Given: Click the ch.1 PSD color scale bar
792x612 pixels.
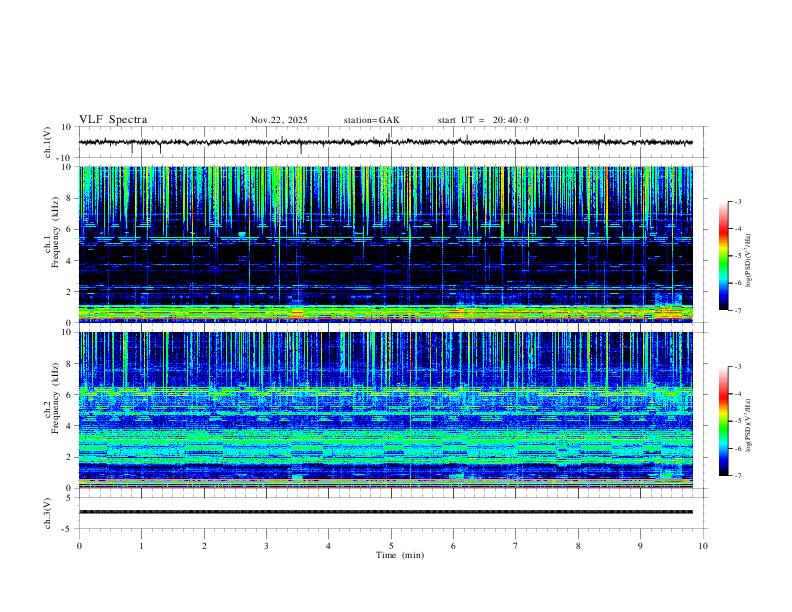Looking at the screenshot, I should coord(723,256).
